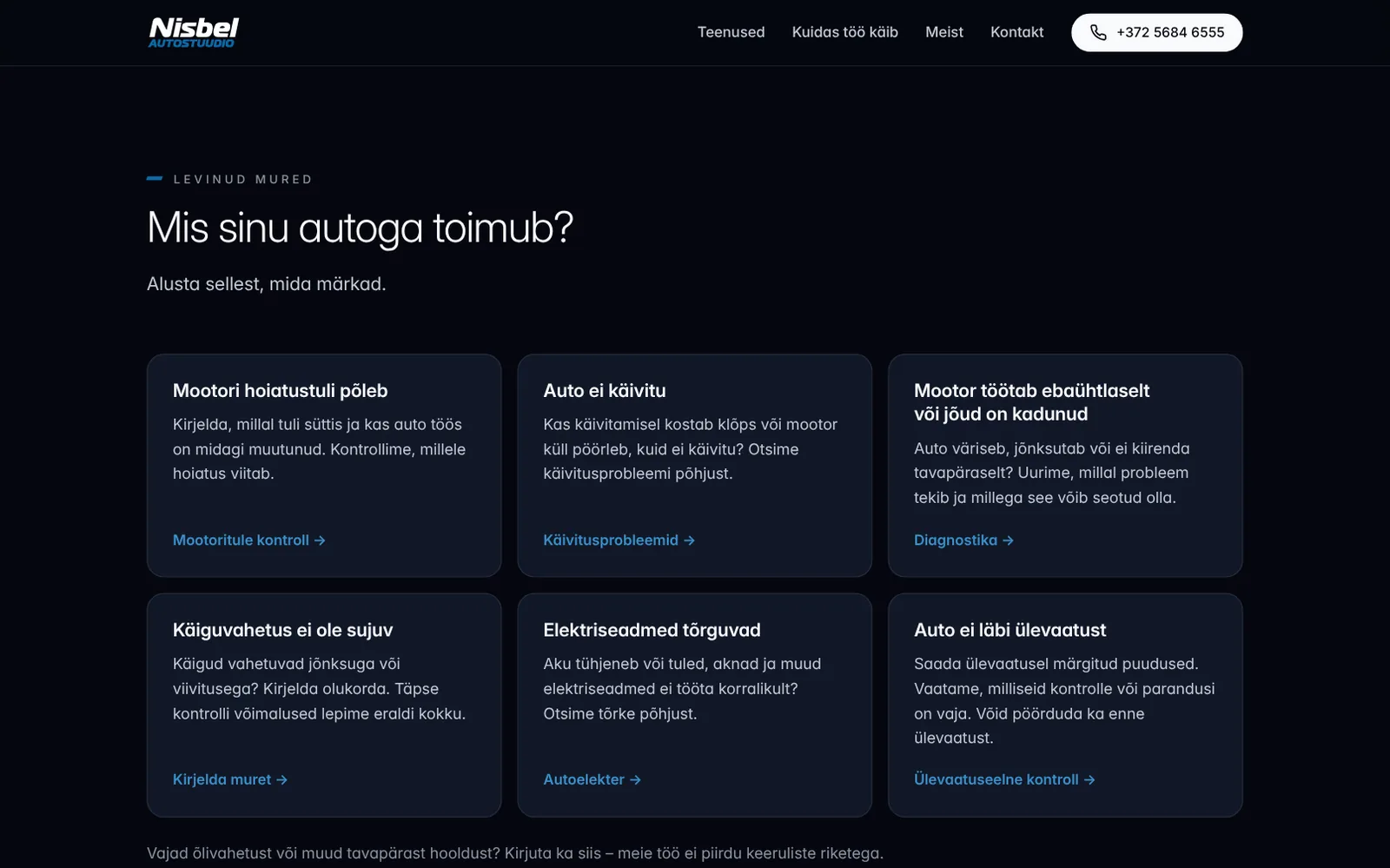
Task: Click arrow icon beside Kirjelda muret
Action: [x=281, y=780]
